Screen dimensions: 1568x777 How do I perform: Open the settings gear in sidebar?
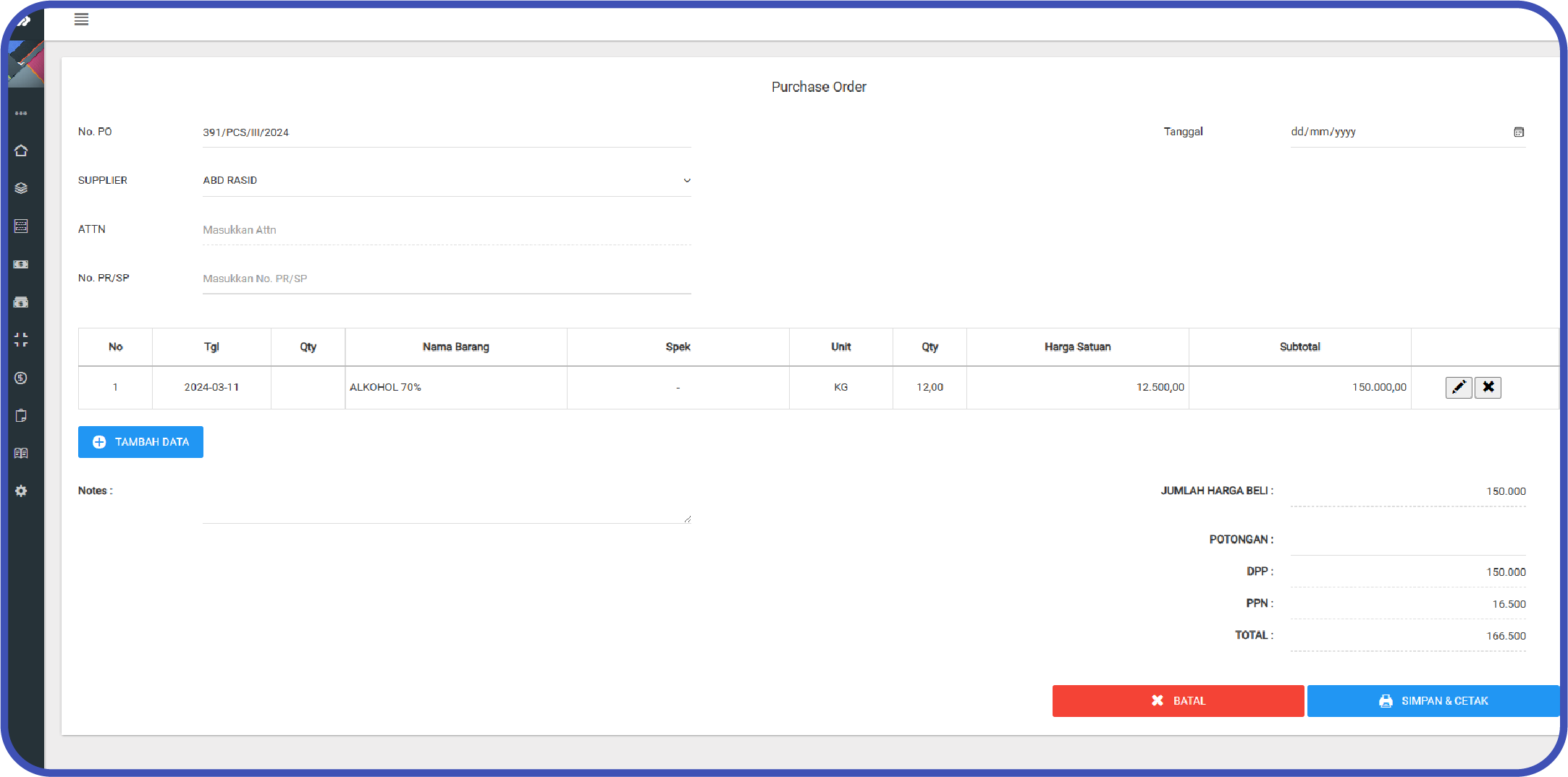coord(21,491)
